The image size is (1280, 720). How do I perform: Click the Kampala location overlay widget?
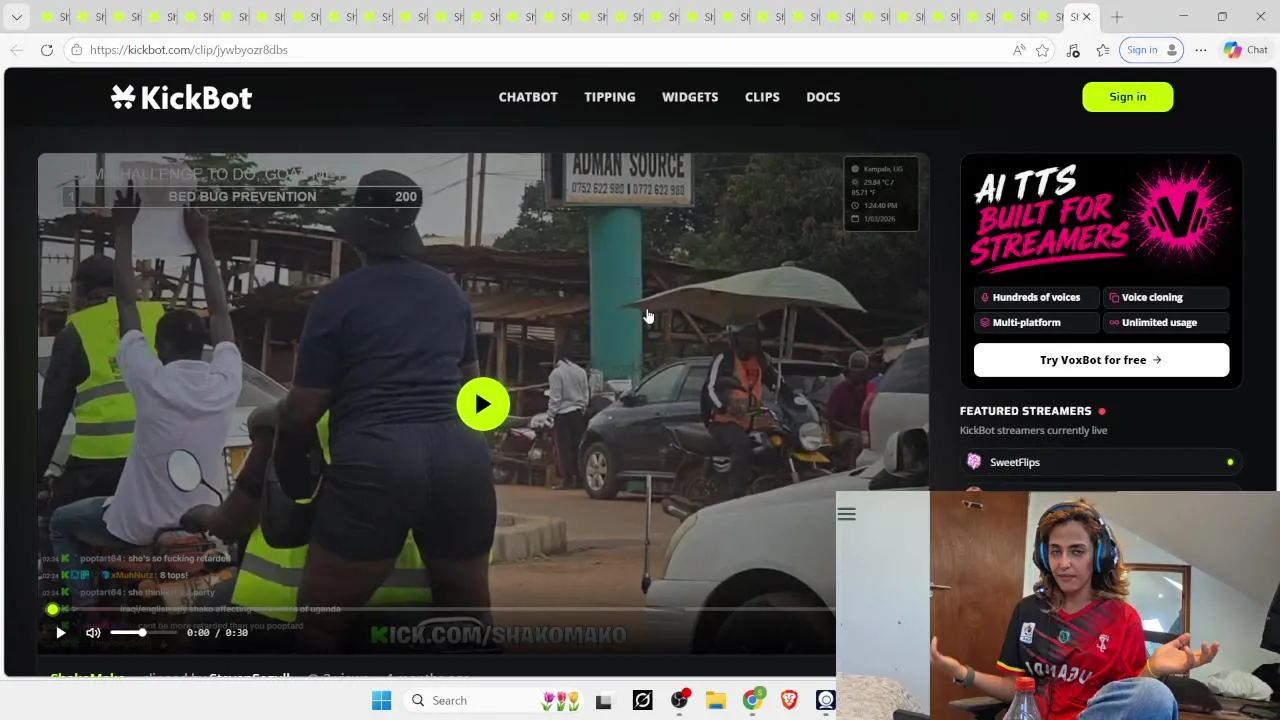(x=881, y=194)
